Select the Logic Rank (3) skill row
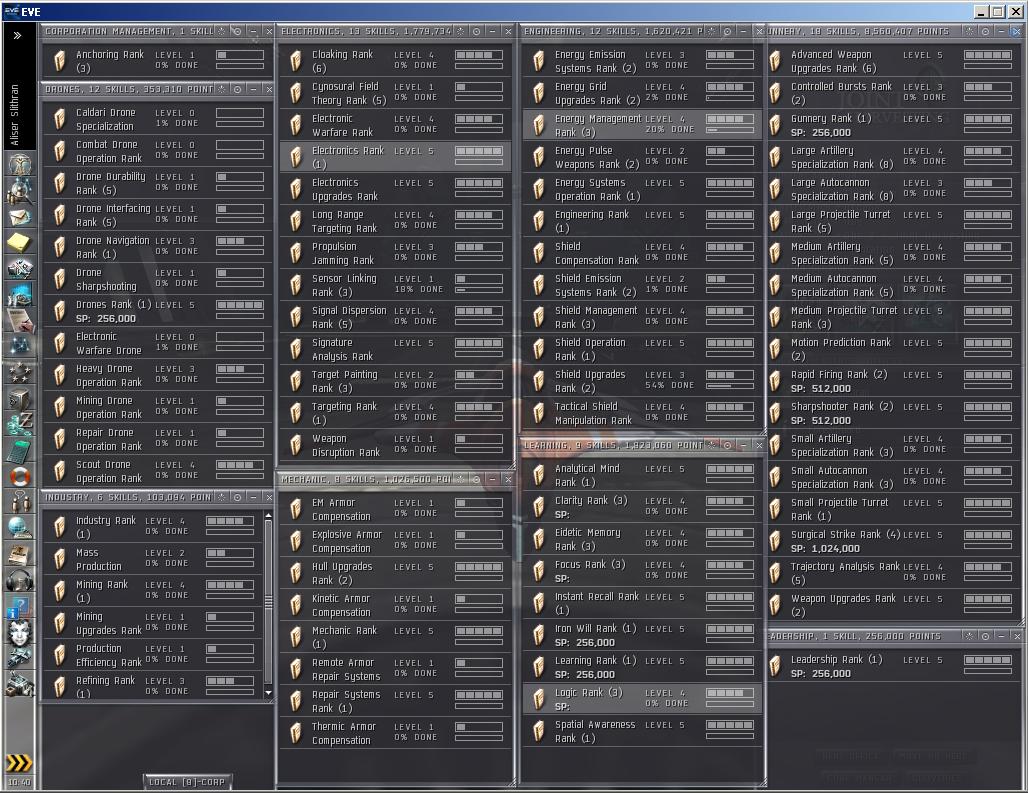 [x=642, y=699]
